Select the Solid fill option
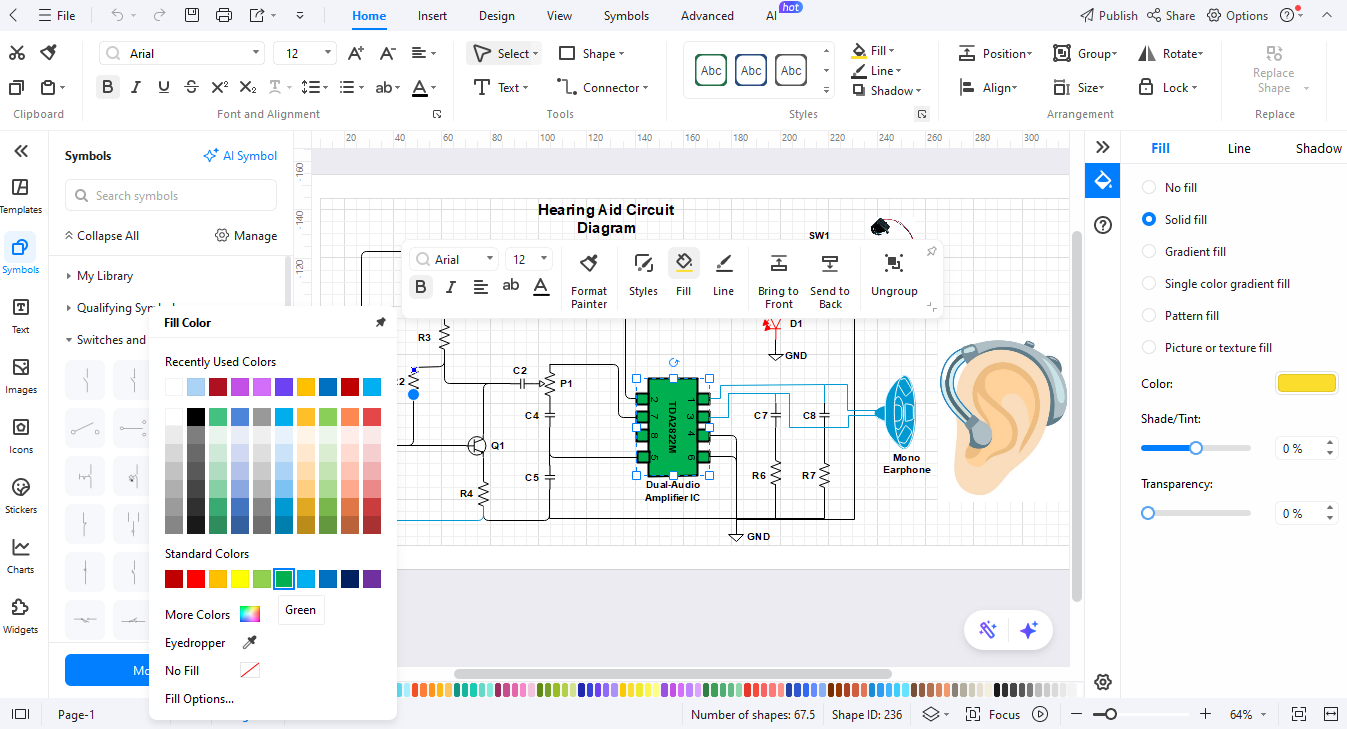 click(x=1148, y=219)
